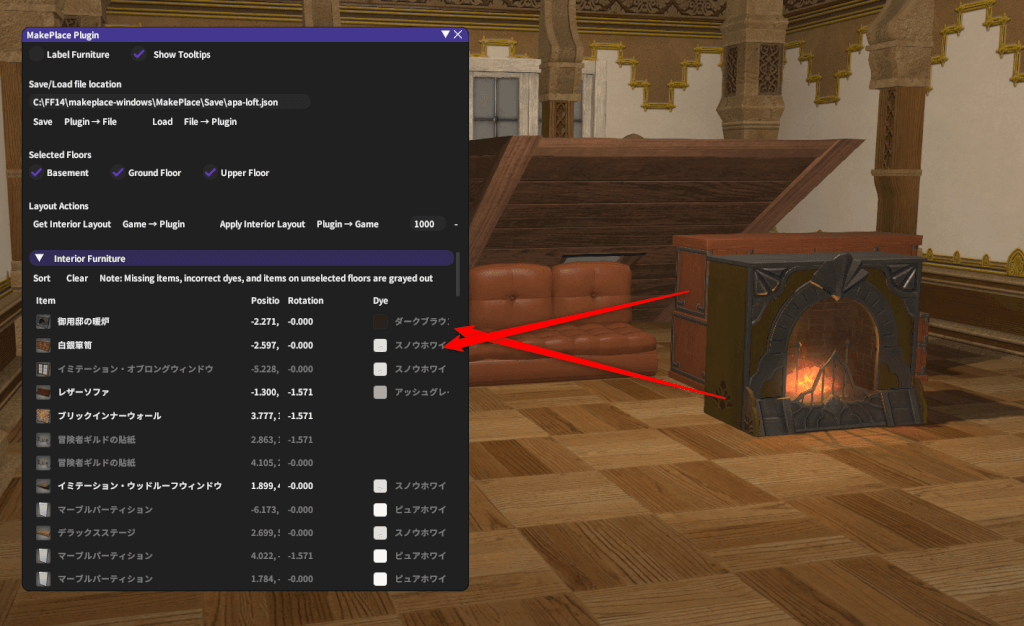Click the Item column header
1024x626 pixels.
(x=46, y=300)
